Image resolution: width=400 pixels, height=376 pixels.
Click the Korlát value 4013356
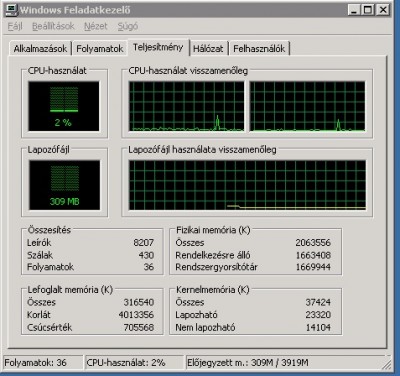click(136, 315)
